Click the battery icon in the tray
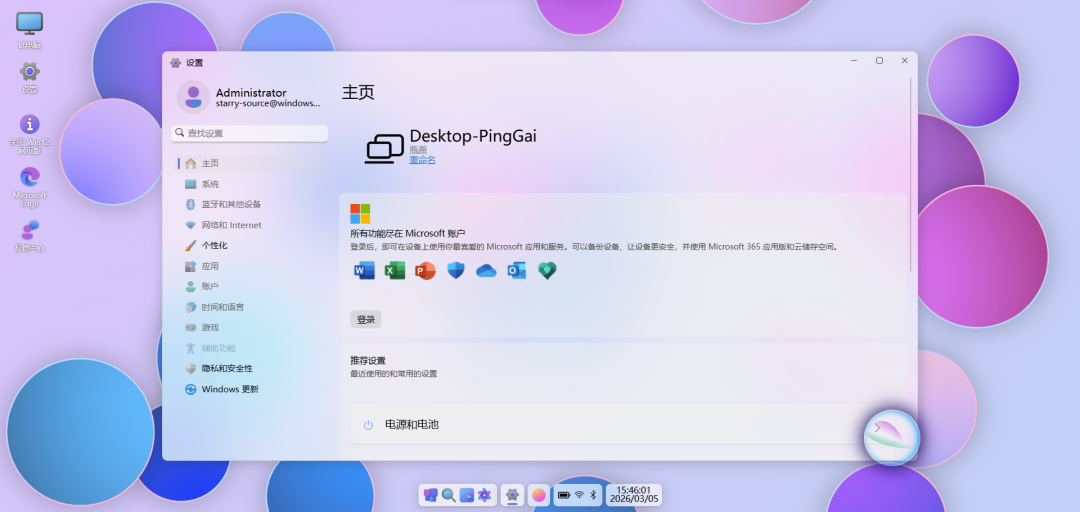 point(564,495)
